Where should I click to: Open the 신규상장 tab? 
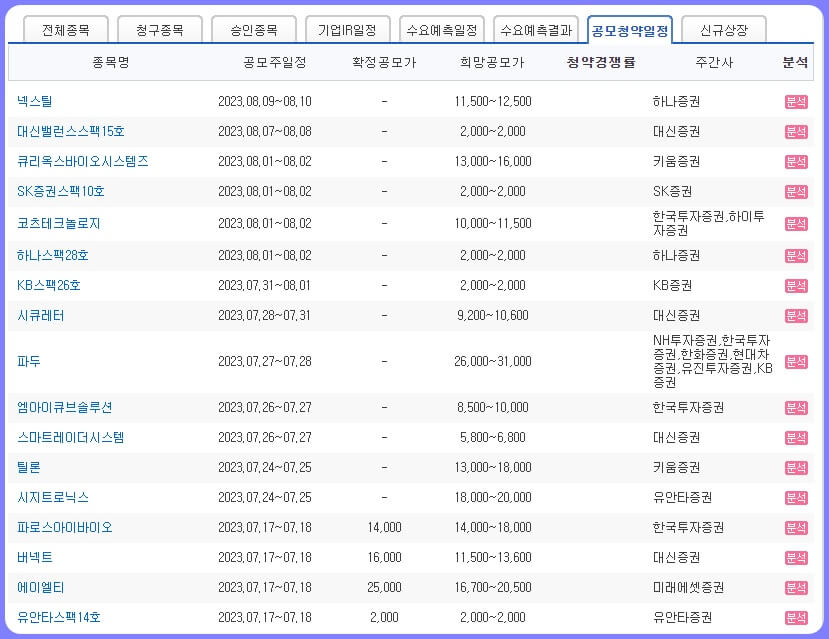[724, 30]
